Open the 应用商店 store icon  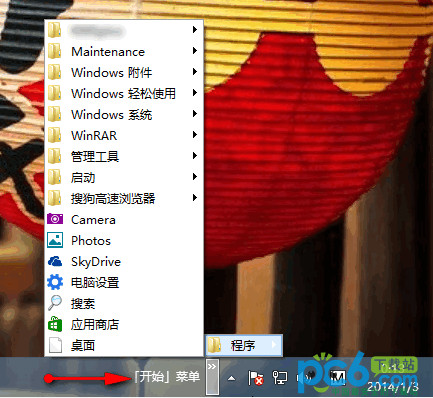(x=55, y=324)
